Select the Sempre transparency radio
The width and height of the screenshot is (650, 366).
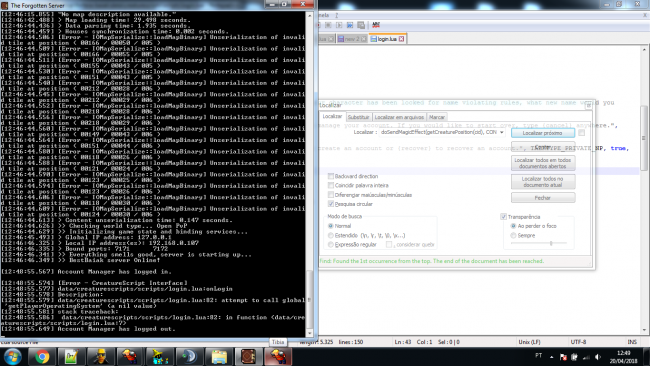click(513, 235)
